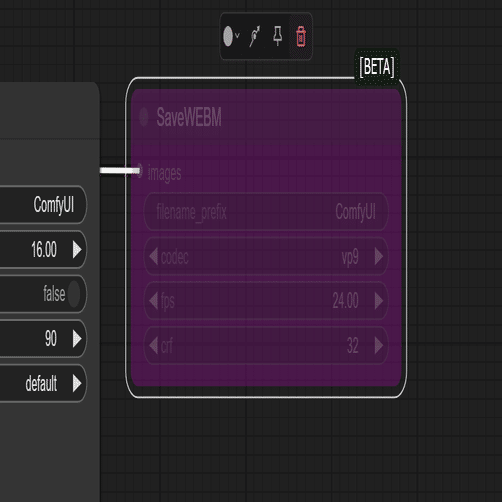502x502 pixels.
Task: Decrease the crf value
Action: [x=153, y=345]
